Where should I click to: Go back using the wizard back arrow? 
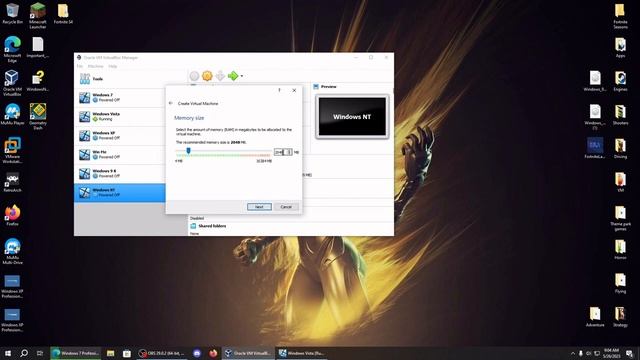click(171, 103)
